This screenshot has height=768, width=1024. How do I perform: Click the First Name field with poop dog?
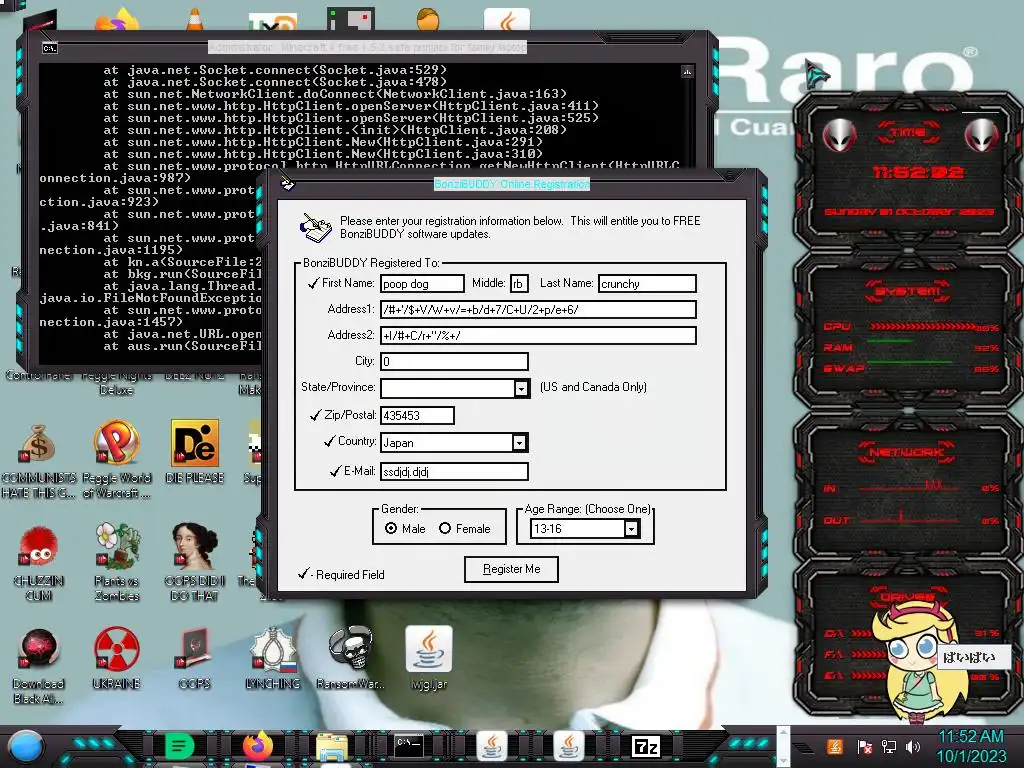tap(422, 283)
